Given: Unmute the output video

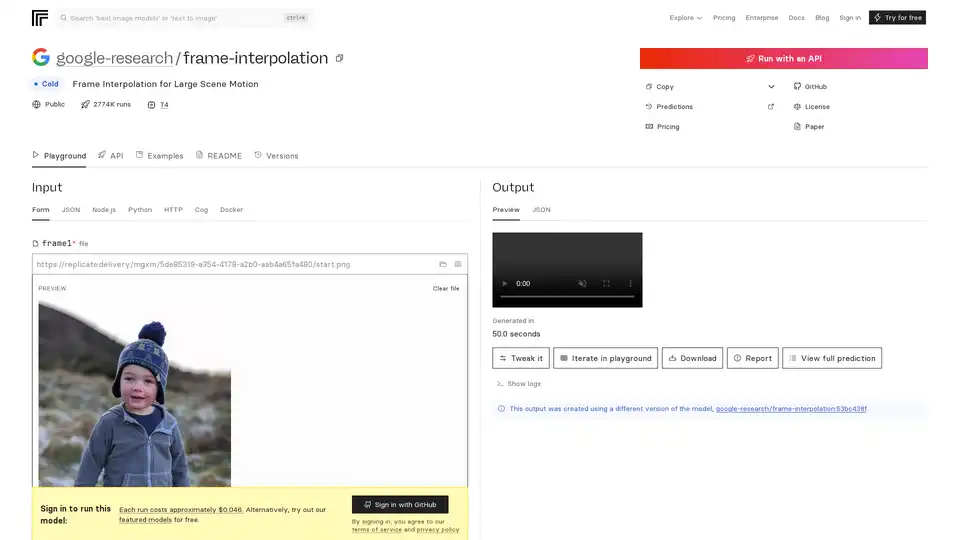Looking at the screenshot, I should click(582, 284).
